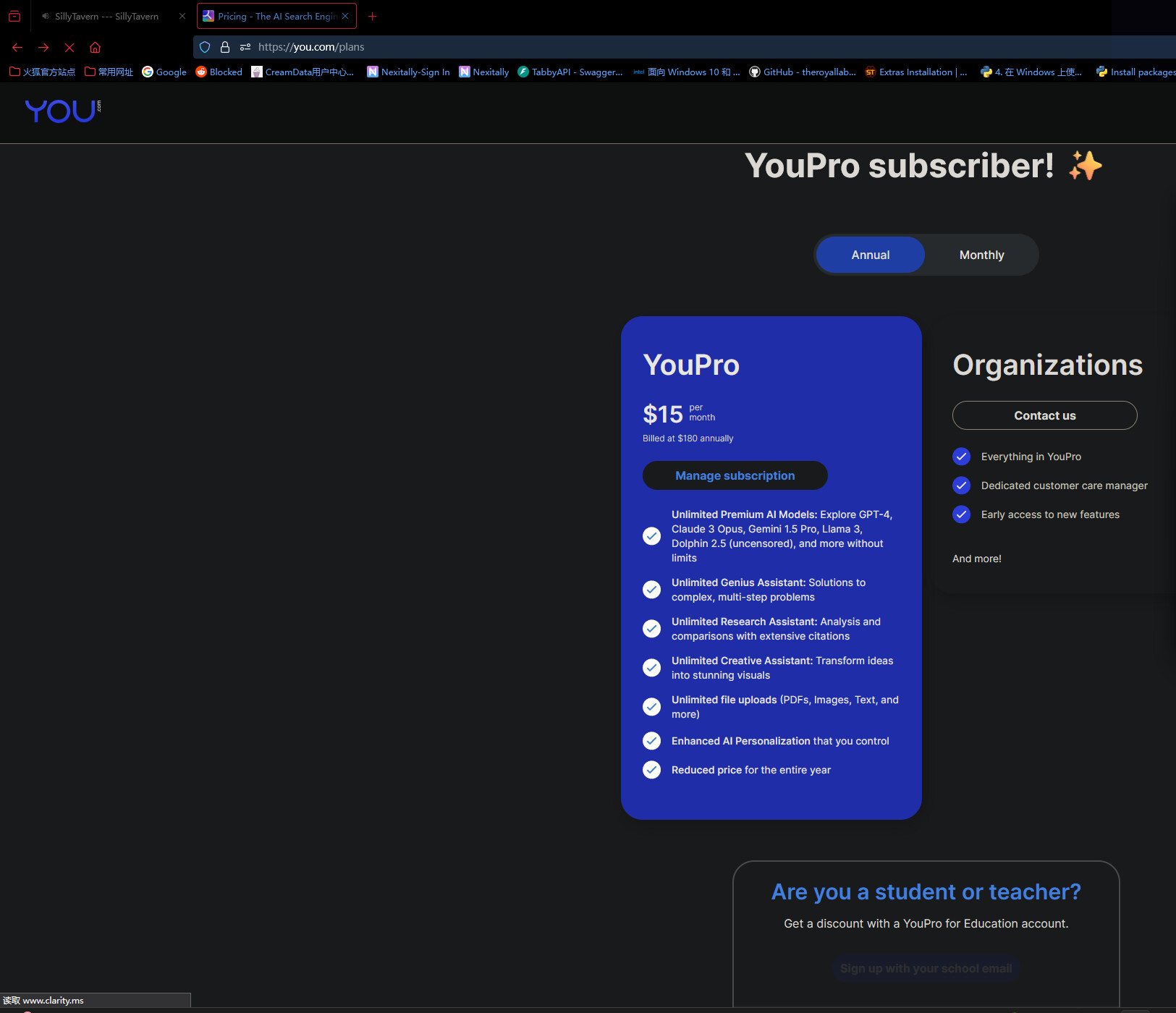
Task: Click Contact us for Organizations
Action: pos(1044,415)
